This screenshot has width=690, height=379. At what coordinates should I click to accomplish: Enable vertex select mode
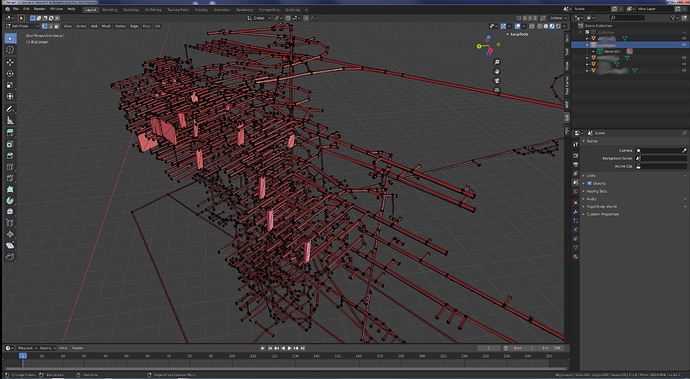coord(45,26)
